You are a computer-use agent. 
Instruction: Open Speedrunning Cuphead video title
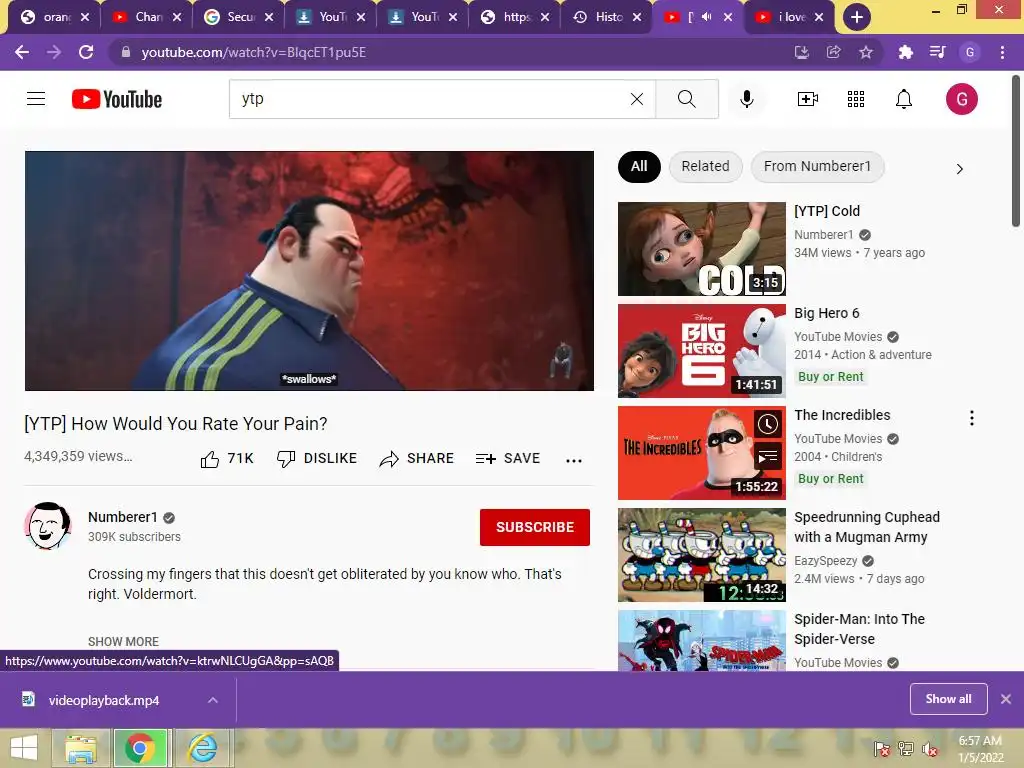coord(867,527)
